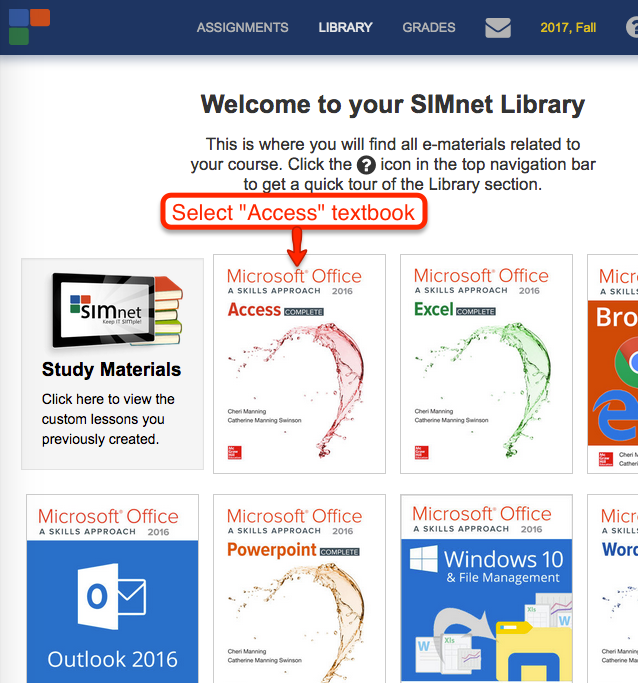Open the Grades page
638x683 pixels.
(429, 27)
